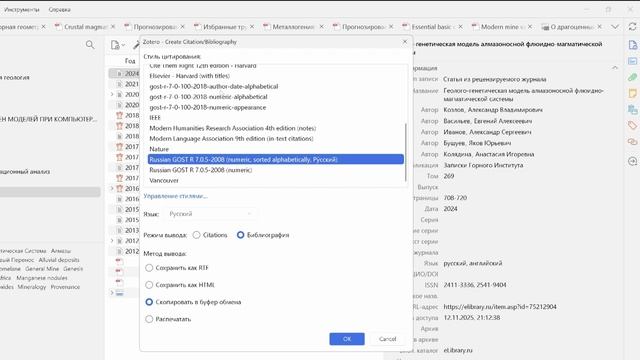Click OK in the bibliography dialog
Viewport: 640px width, 360px height.
coord(347,339)
